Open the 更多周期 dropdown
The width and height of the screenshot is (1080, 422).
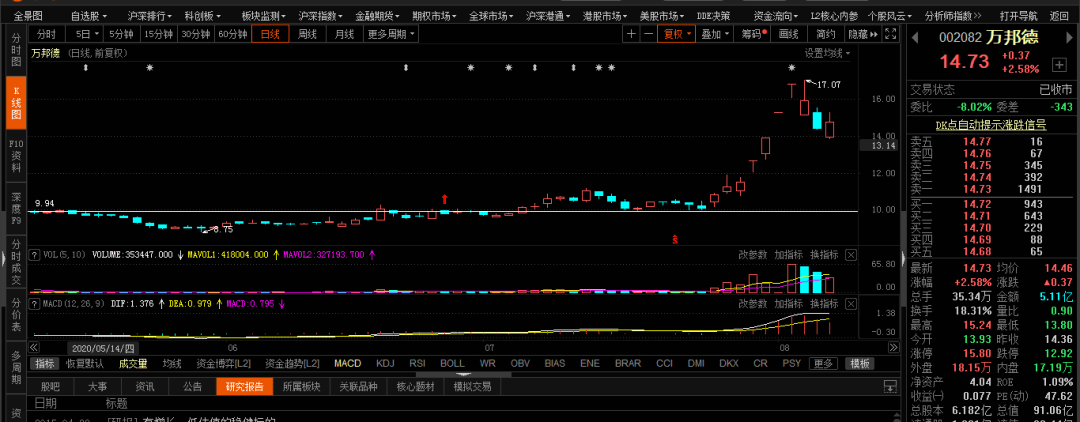tap(391, 34)
